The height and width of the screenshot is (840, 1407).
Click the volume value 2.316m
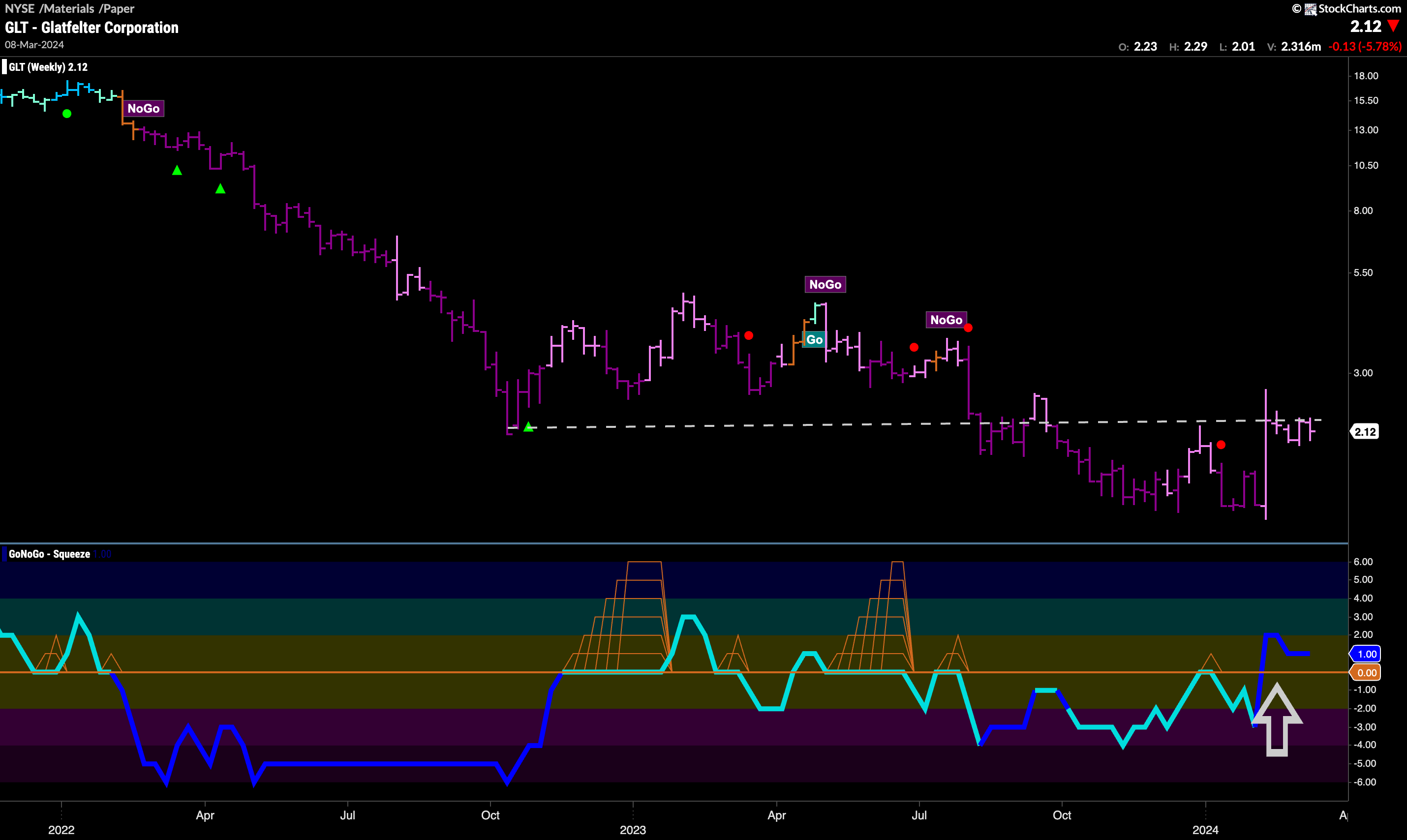[1301, 46]
